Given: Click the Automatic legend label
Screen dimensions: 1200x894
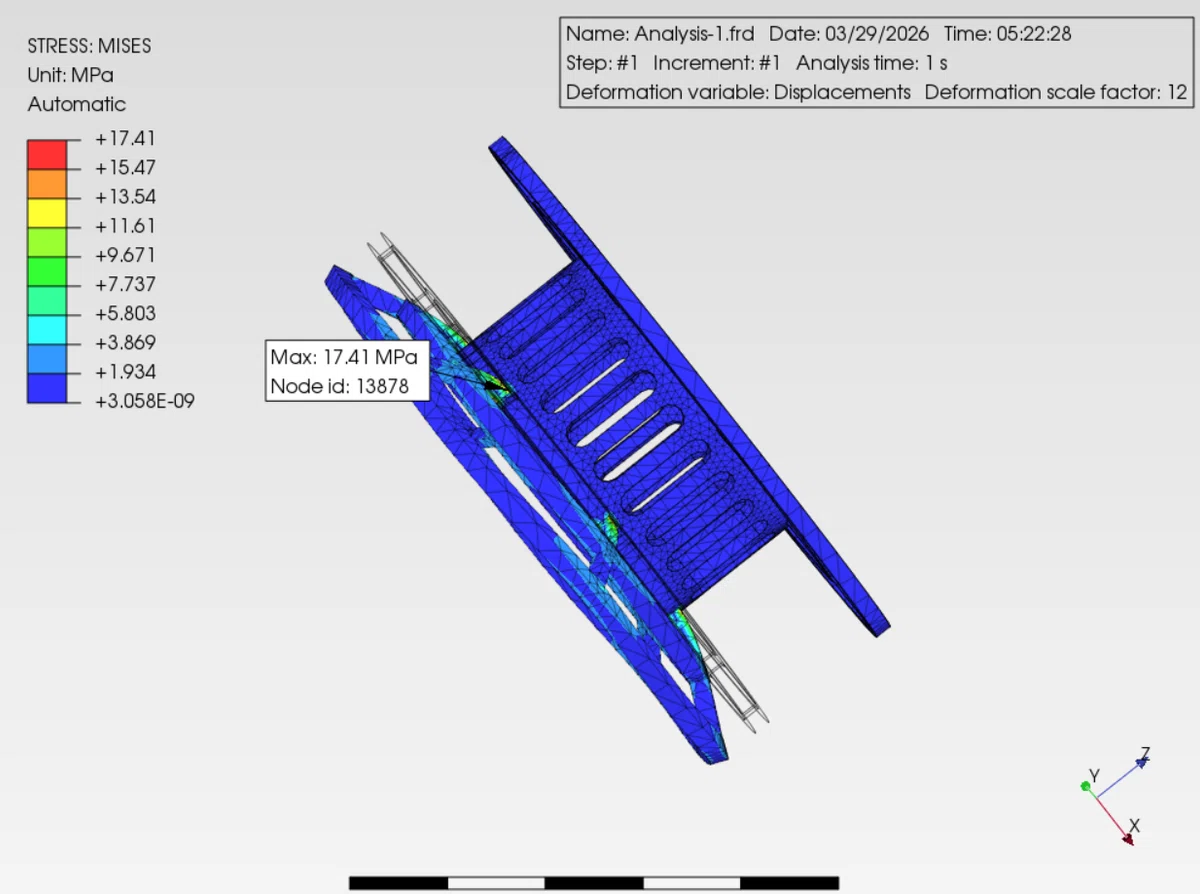Looking at the screenshot, I should pos(77,104).
